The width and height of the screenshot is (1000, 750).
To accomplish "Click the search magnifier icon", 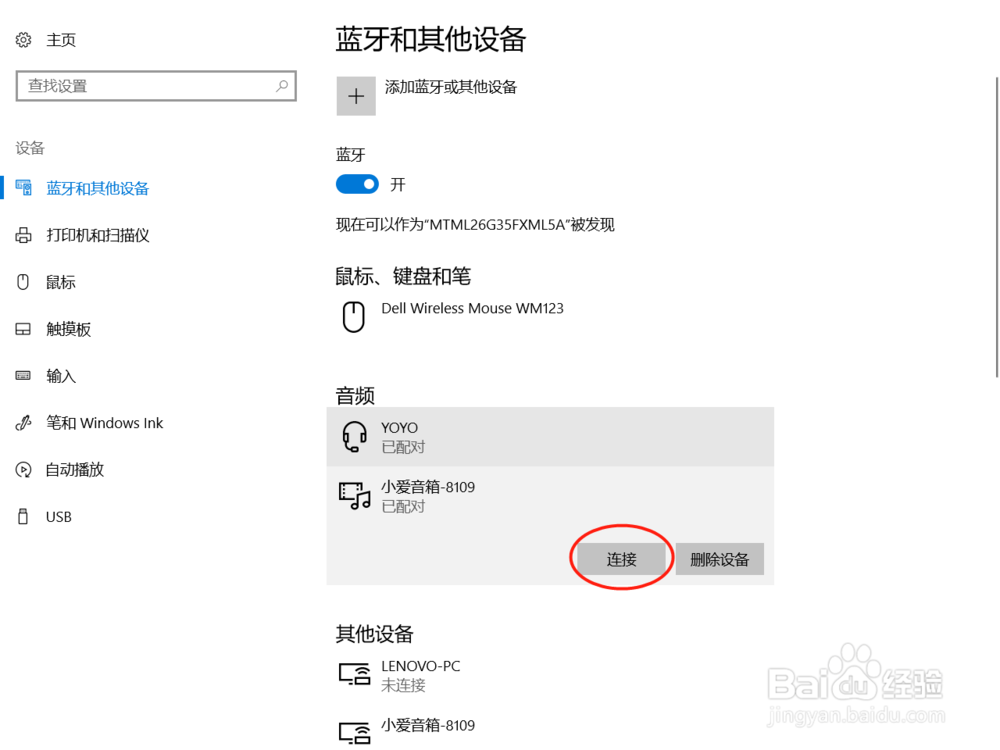I will [x=283, y=86].
